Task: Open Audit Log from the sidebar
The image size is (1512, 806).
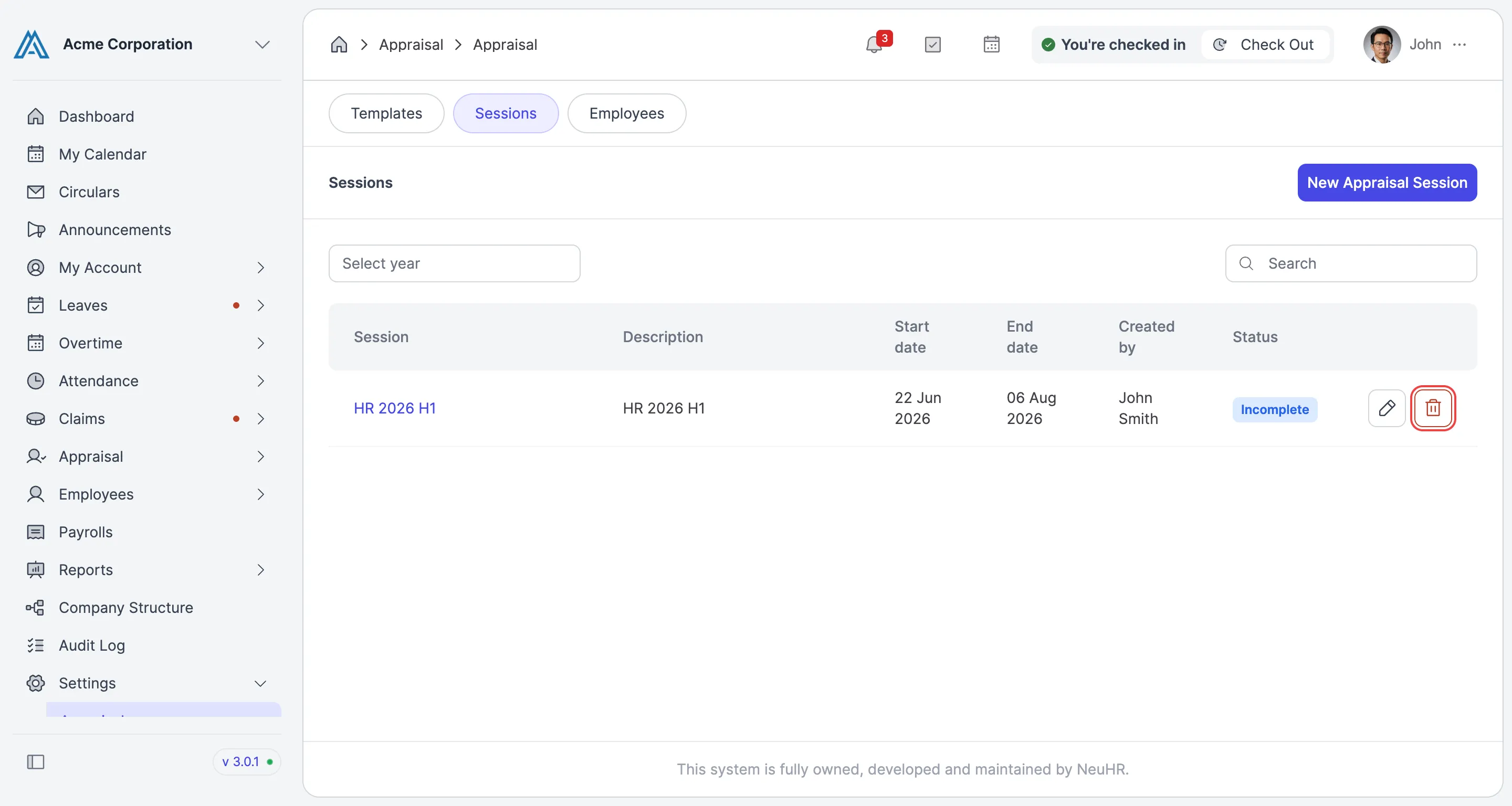Action: [91, 645]
